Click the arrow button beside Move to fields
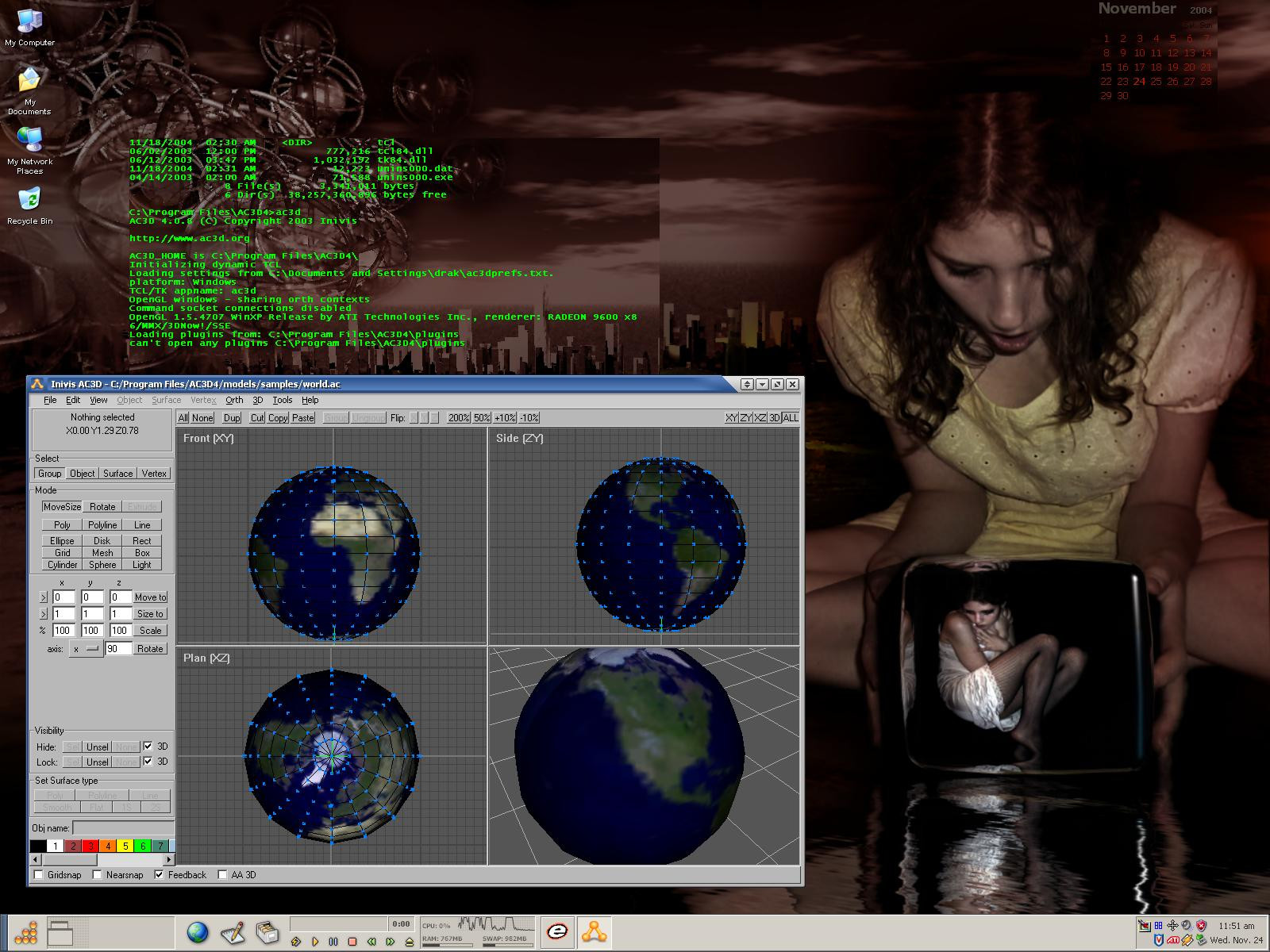The image size is (1270, 952). point(44,597)
